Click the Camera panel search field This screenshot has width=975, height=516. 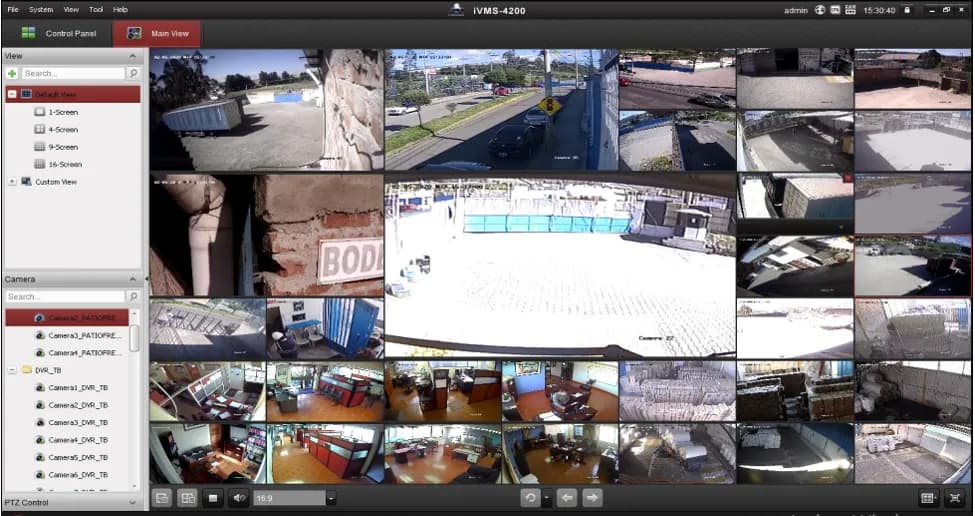click(x=65, y=297)
